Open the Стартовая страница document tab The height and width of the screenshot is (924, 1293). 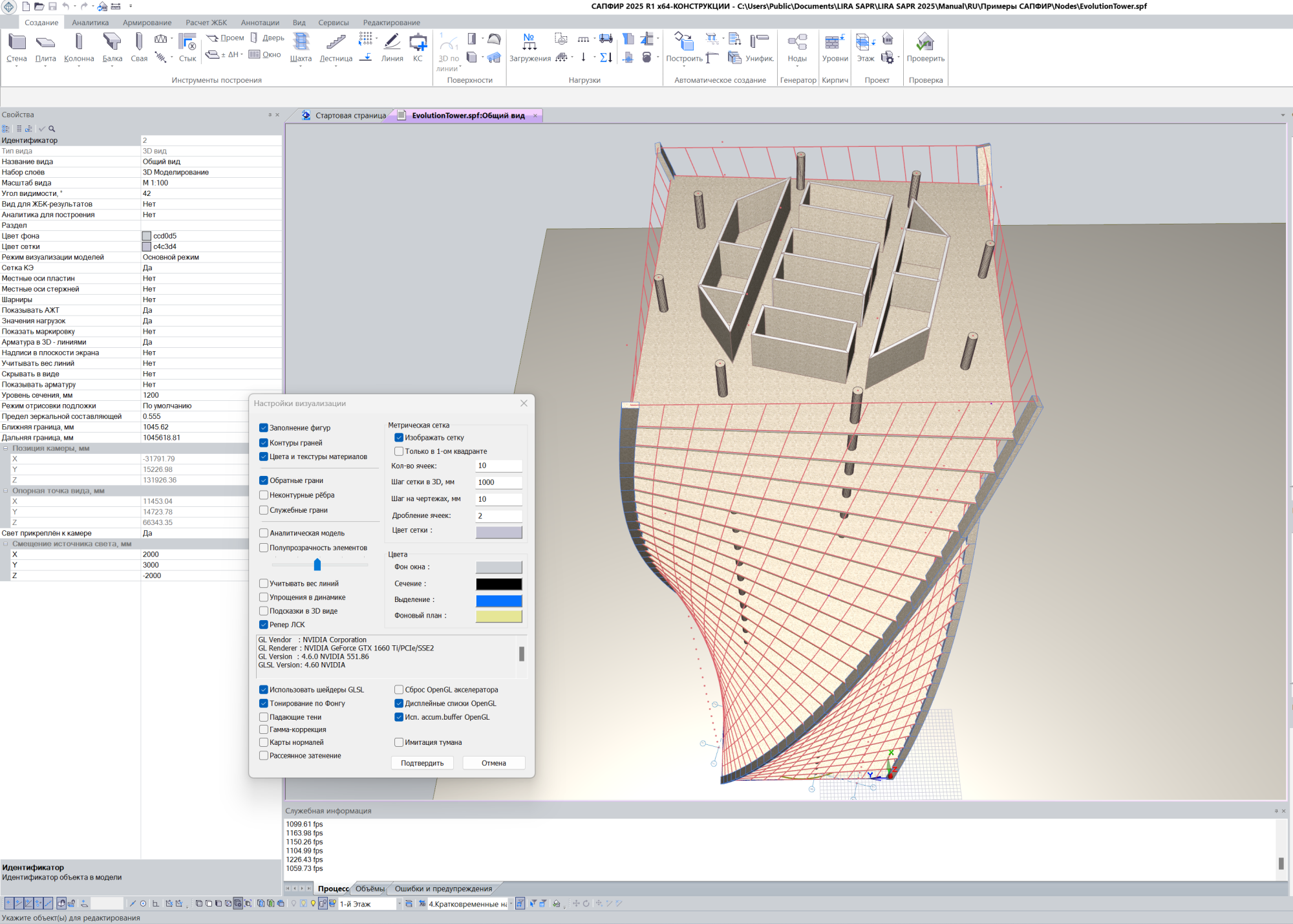point(350,116)
